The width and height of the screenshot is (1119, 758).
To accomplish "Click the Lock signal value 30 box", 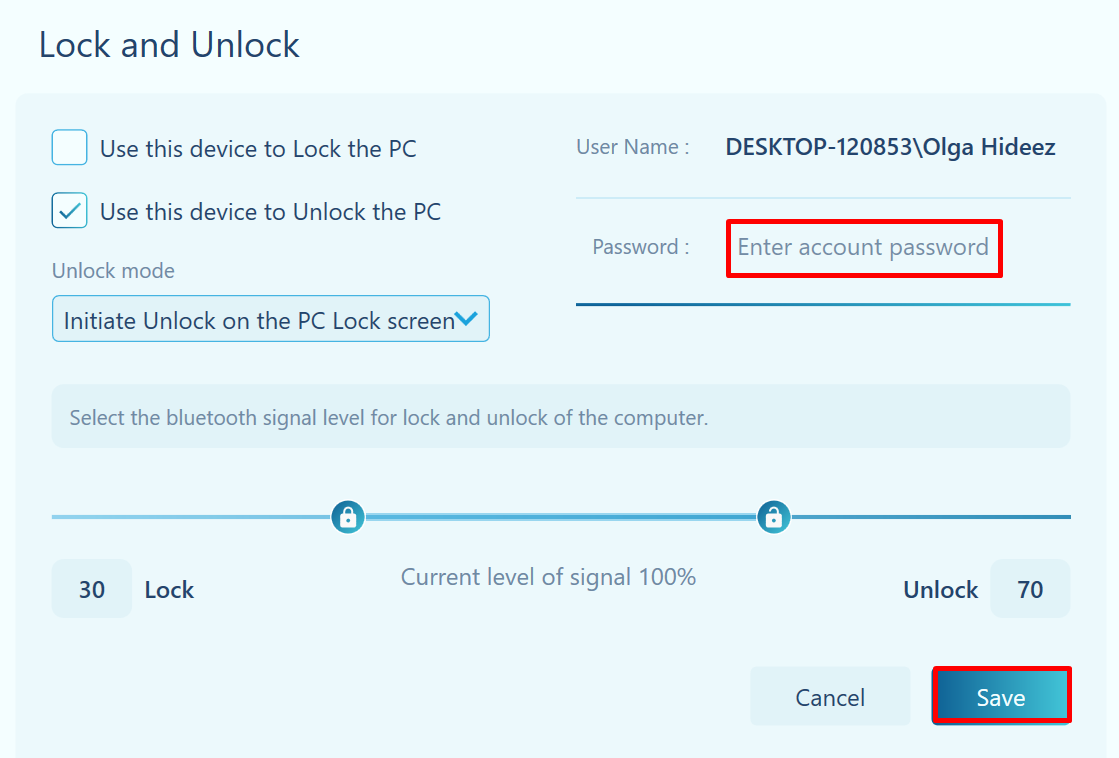I will tap(92, 589).
